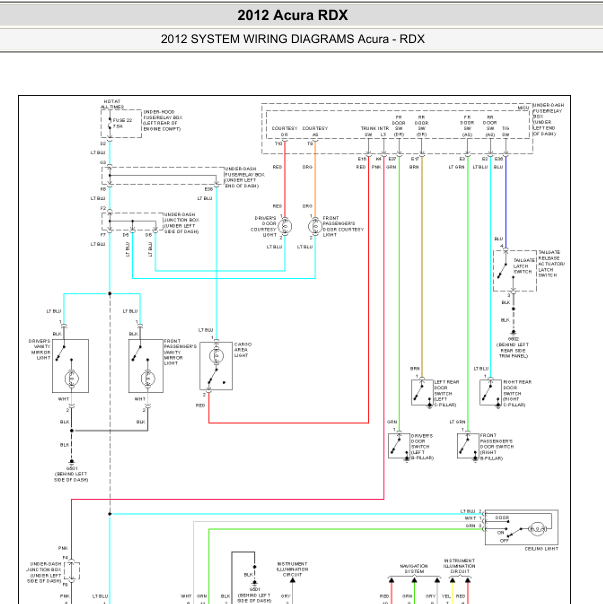Click the "LEFT REAR DOOR SWITCH" label

[446, 393]
